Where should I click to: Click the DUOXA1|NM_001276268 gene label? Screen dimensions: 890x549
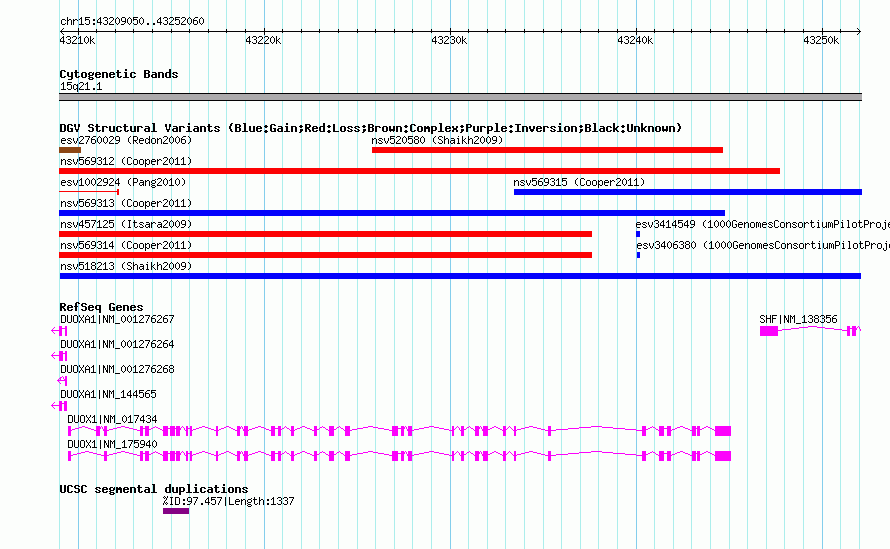117,369
